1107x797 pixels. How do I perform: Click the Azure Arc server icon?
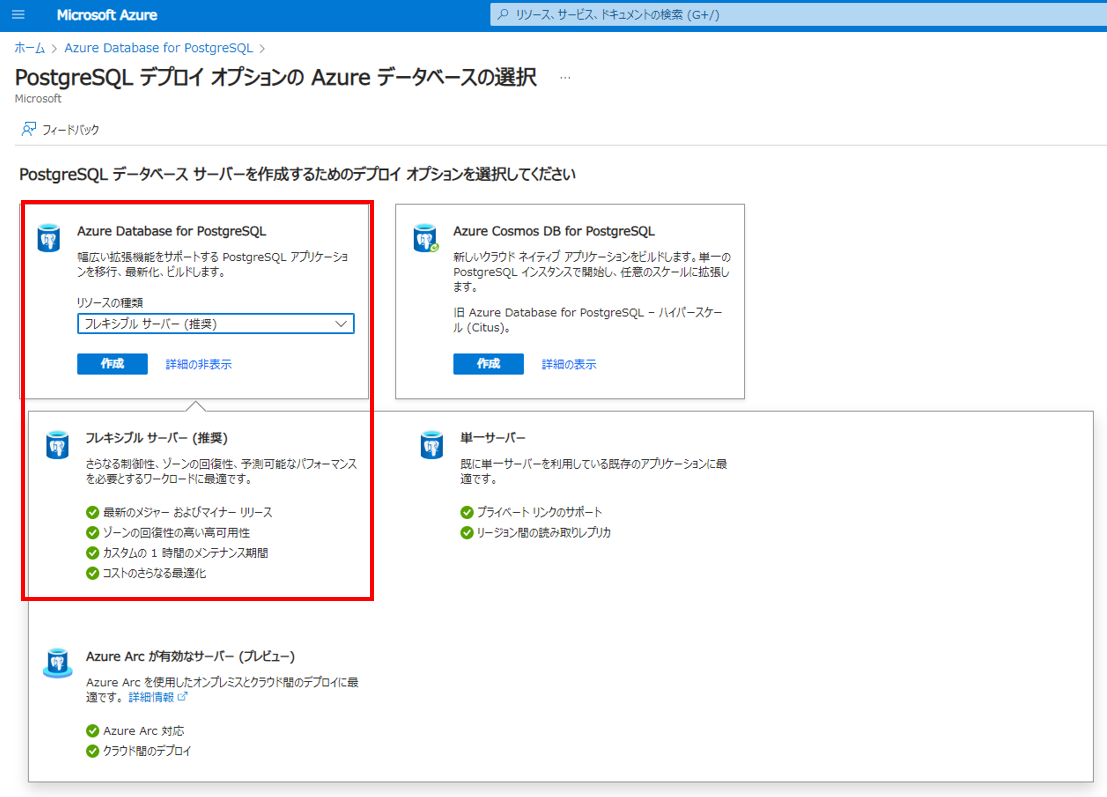pos(57,663)
